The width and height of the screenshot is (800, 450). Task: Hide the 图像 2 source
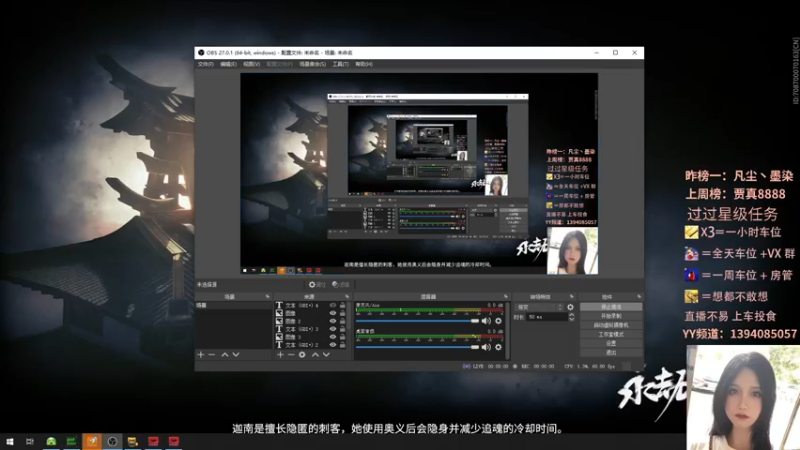333,321
